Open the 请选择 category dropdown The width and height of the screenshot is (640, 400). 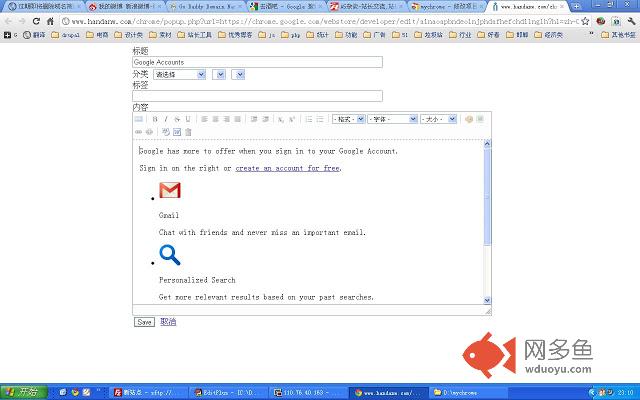[x=180, y=75]
